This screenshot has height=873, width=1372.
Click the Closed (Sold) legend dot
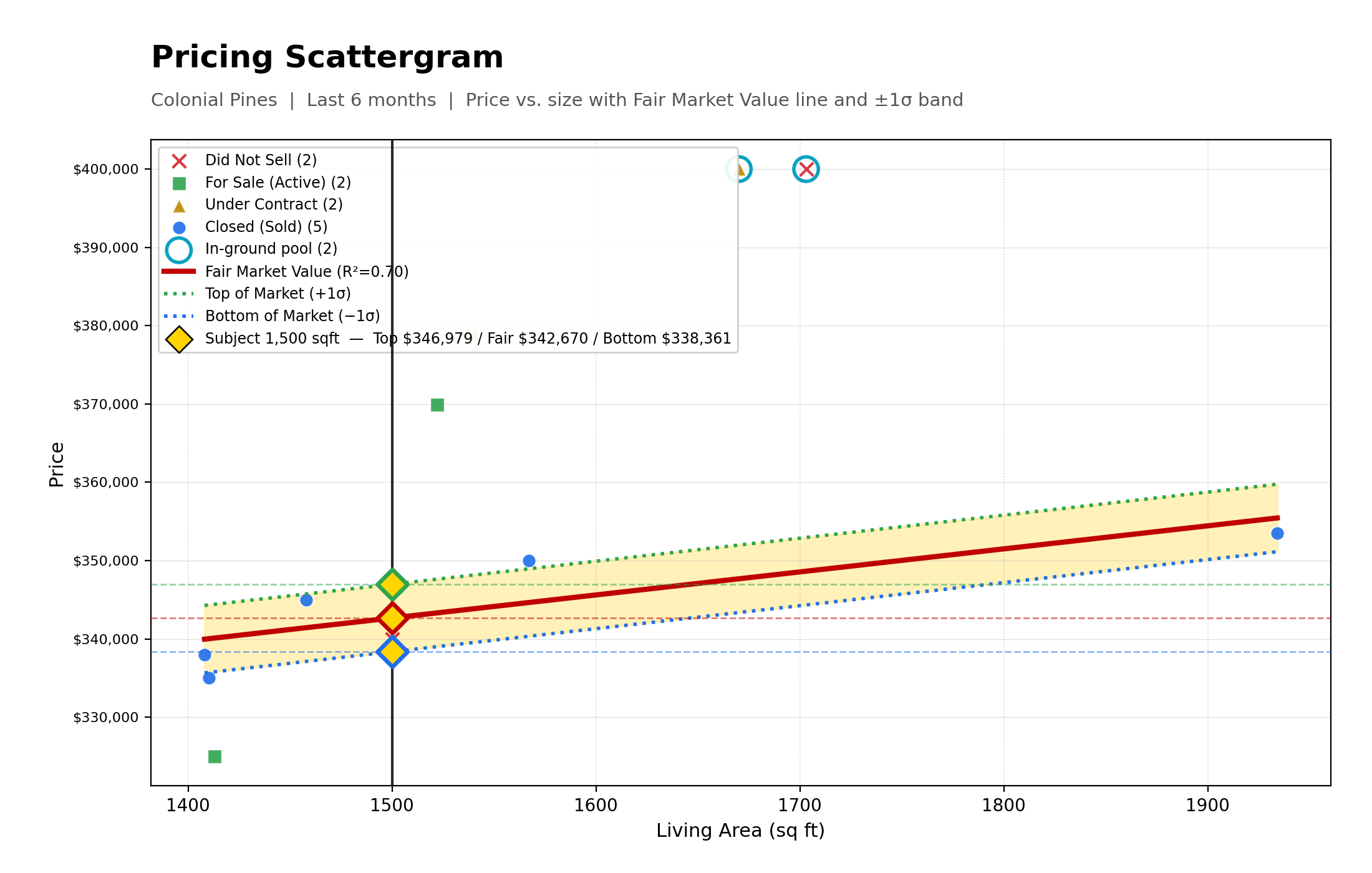(179, 228)
